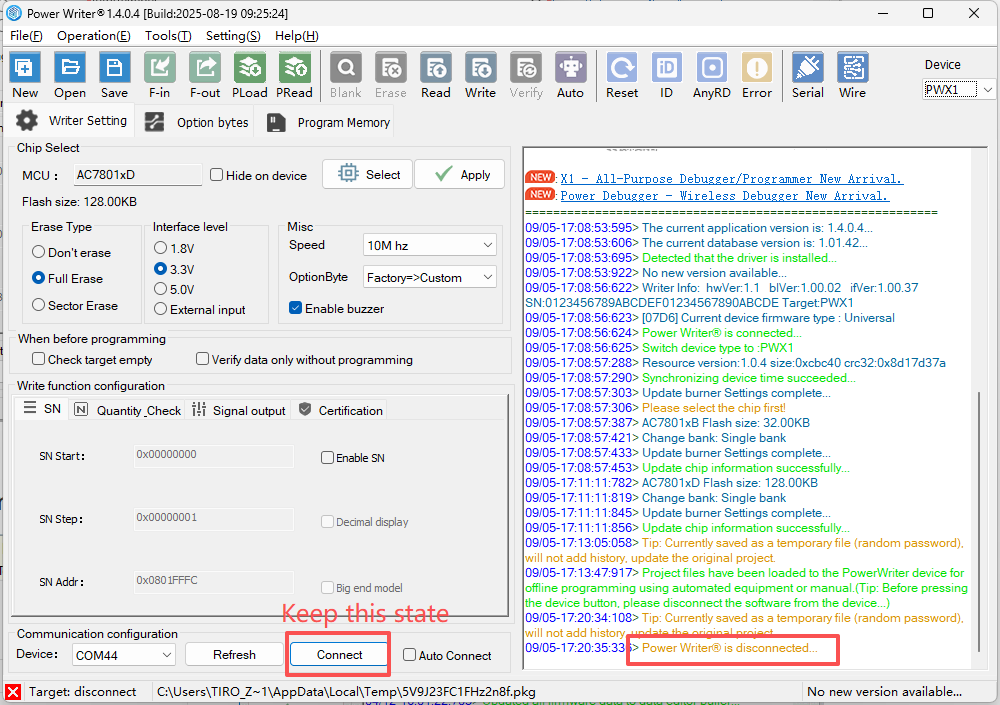Image resolution: width=1000 pixels, height=705 pixels.
Task: Switch to Option bytes tab
Action: 196,122
